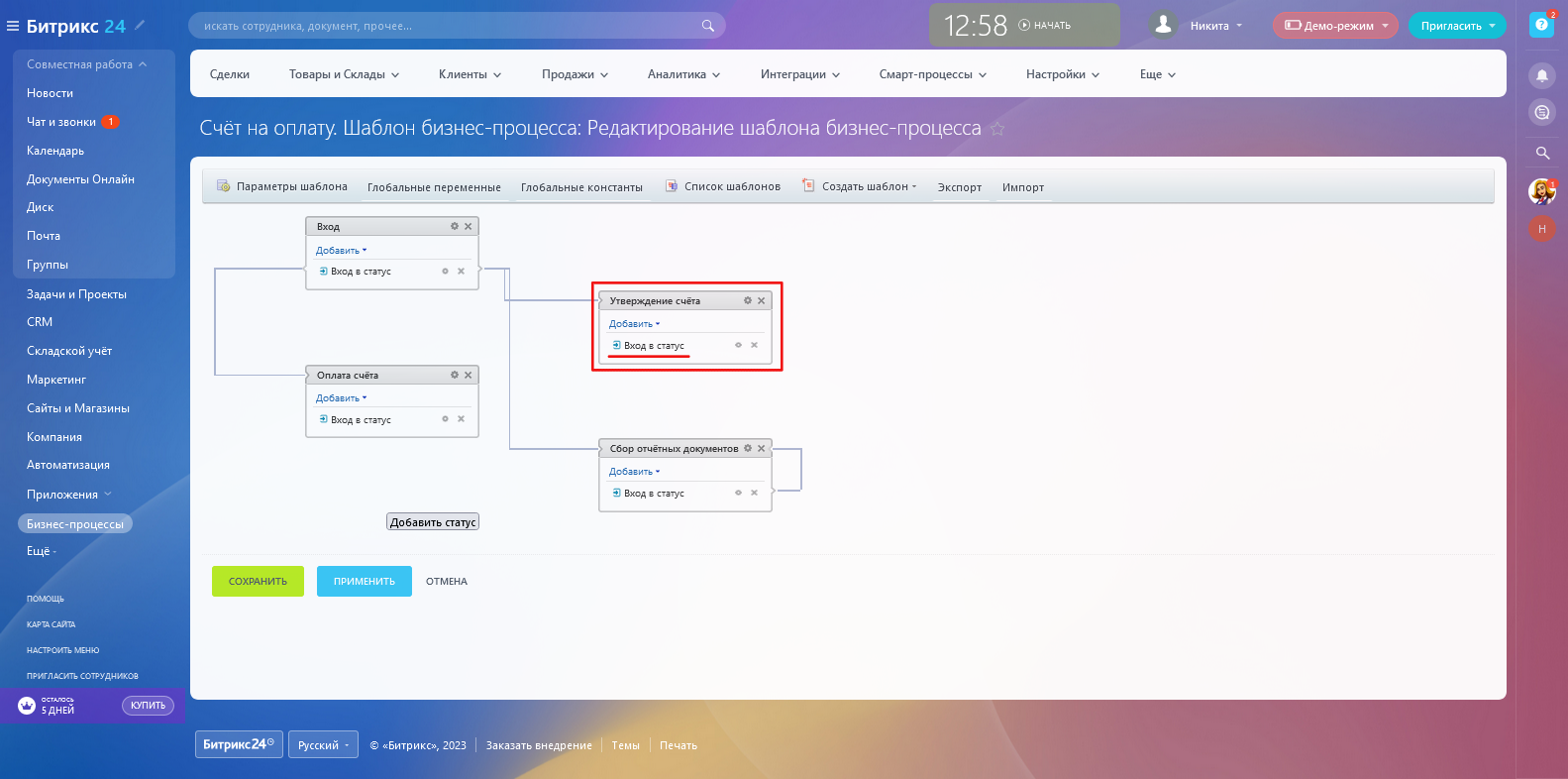Expand Аналитика menu
1568x779 pixels.
[683, 74]
